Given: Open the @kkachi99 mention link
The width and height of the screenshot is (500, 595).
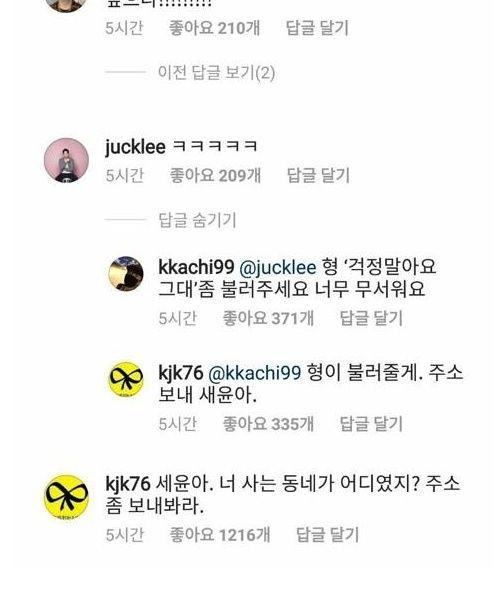Looking at the screenshot, I should pos(255,373).
